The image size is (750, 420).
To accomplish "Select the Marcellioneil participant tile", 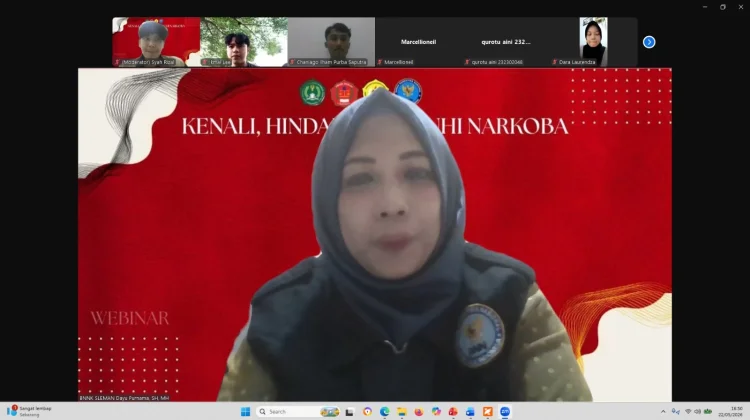I will 419,42.
